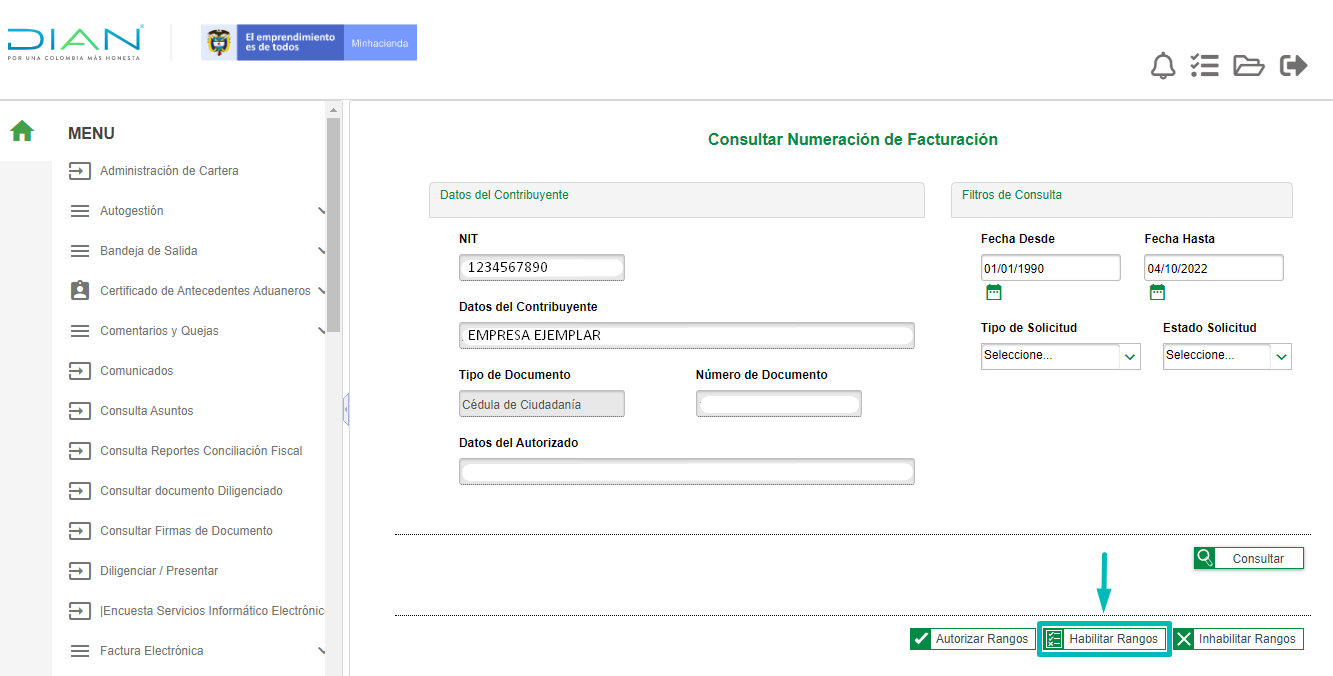
Task: Go to the green home icon
Action: tap(22, 131)
